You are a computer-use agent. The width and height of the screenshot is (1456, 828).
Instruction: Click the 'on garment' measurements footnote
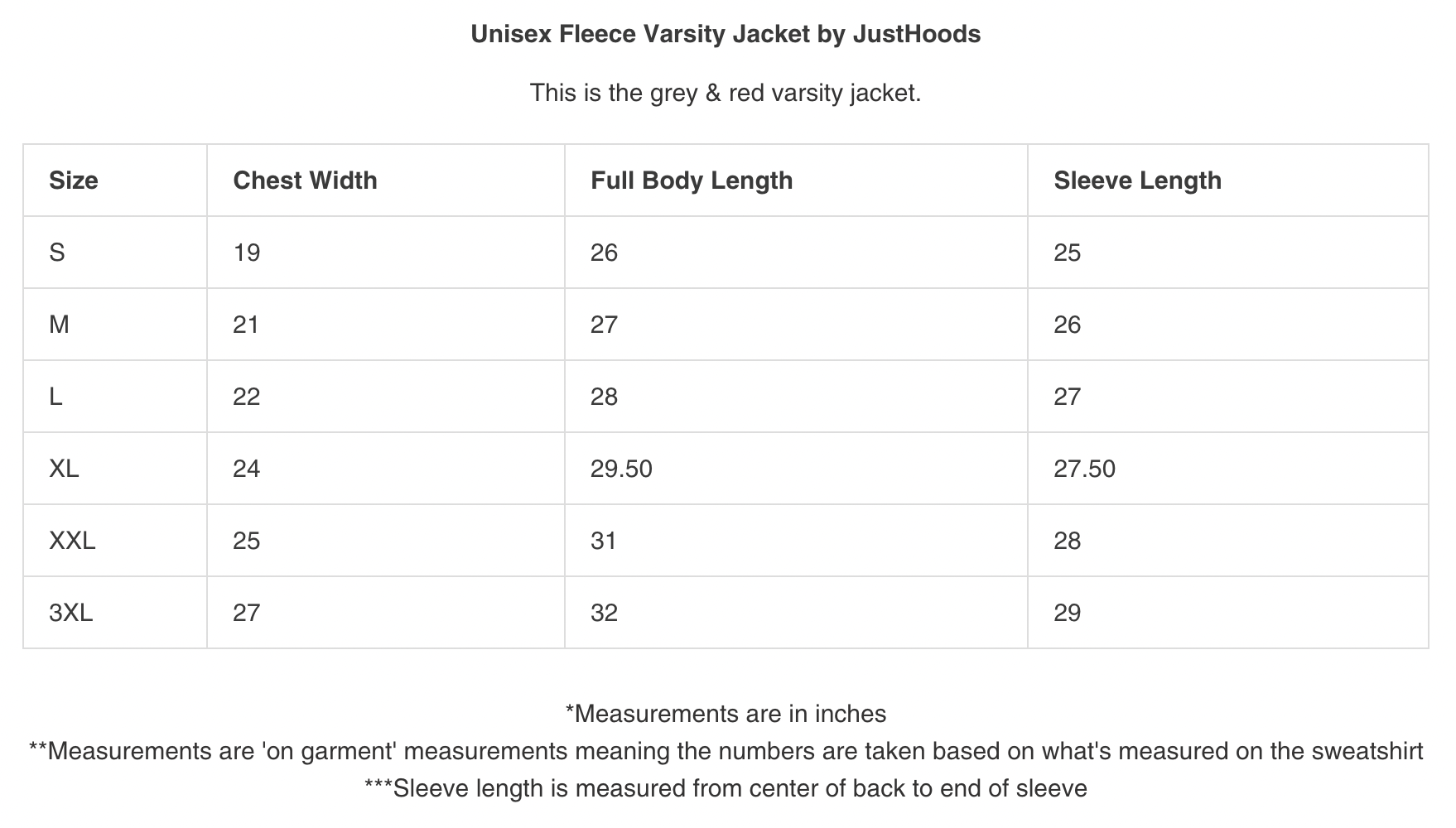coord(726,751)
